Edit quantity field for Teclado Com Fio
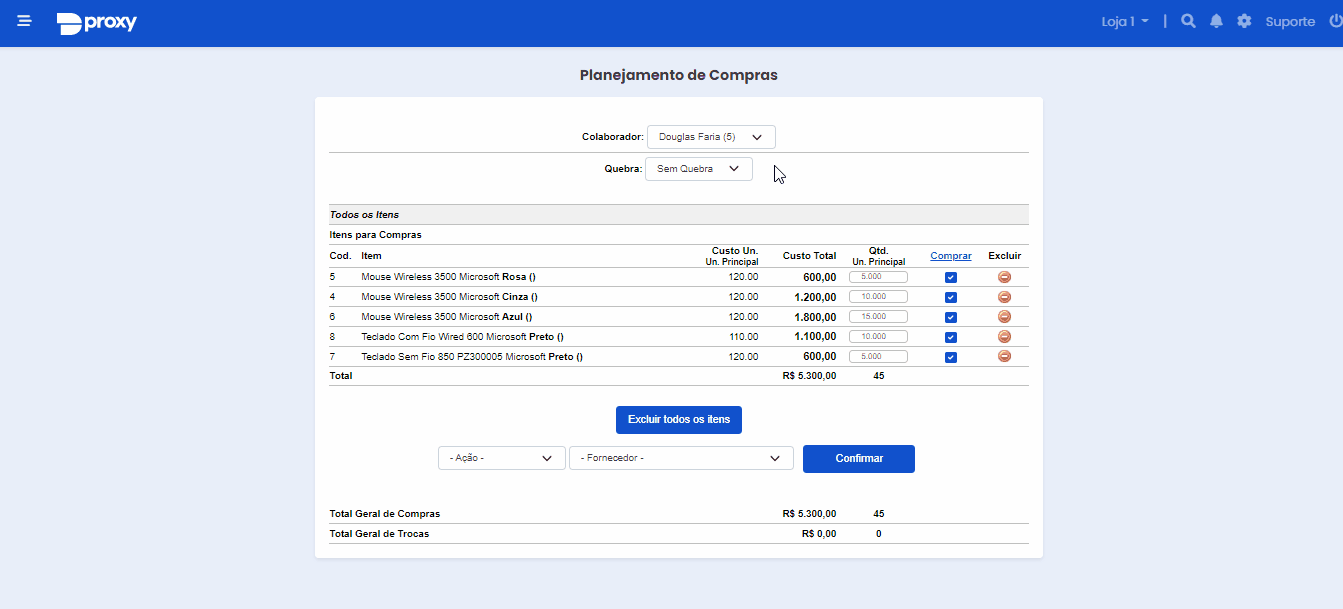 click(x=878, y=337)
